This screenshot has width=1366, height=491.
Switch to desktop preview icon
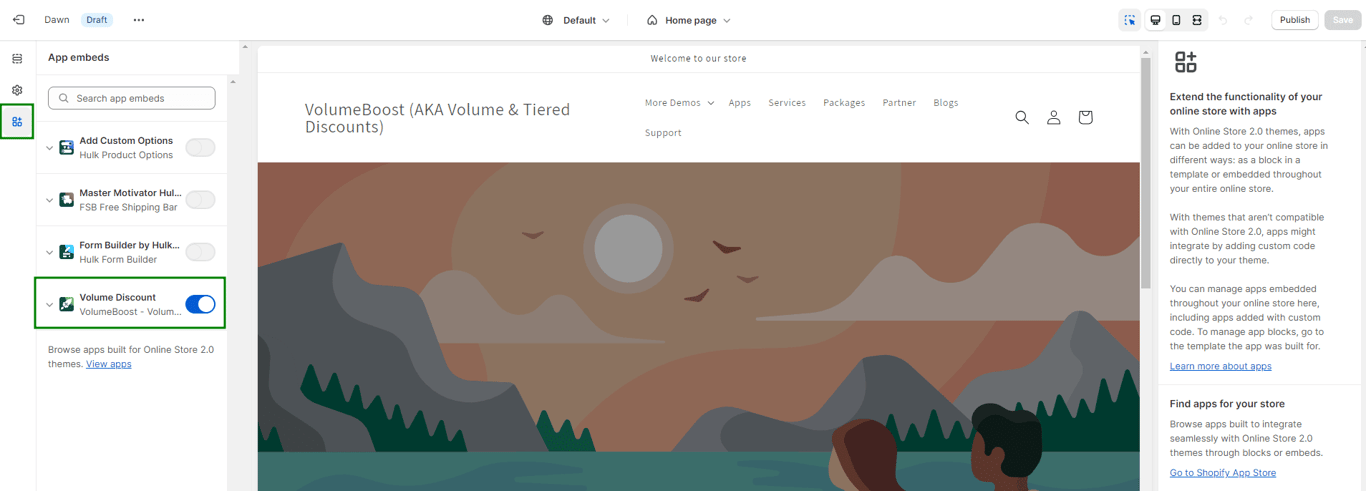[1155, 20]
